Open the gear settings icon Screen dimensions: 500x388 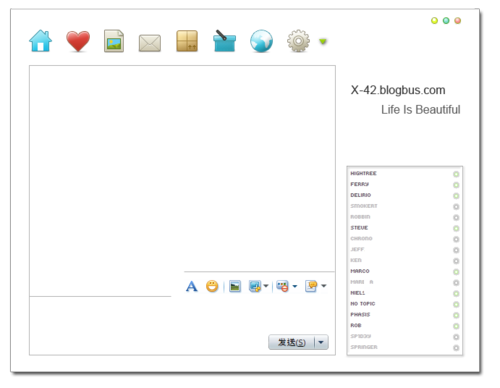point(298,41)
